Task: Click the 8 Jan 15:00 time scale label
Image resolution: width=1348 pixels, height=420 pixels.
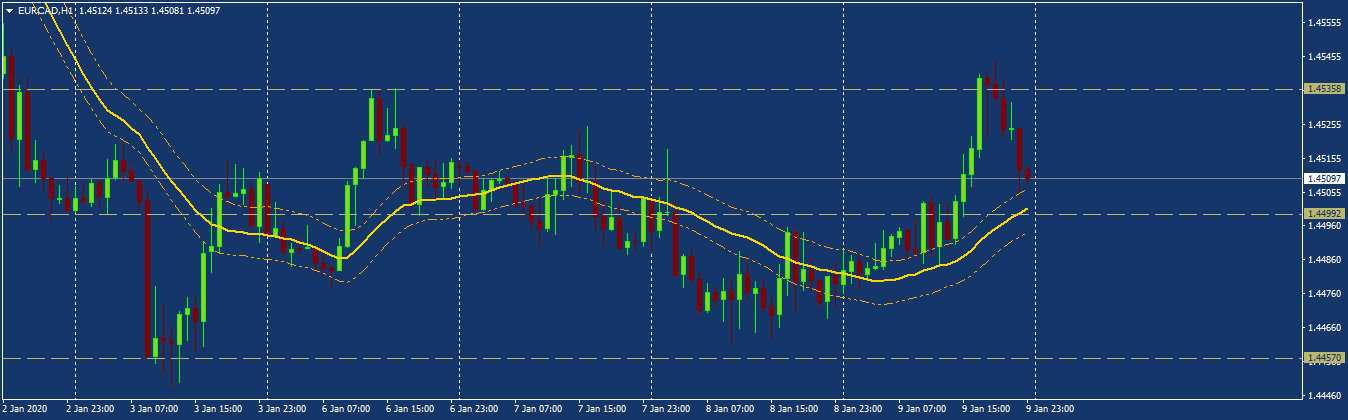Action: click(793, 409)
